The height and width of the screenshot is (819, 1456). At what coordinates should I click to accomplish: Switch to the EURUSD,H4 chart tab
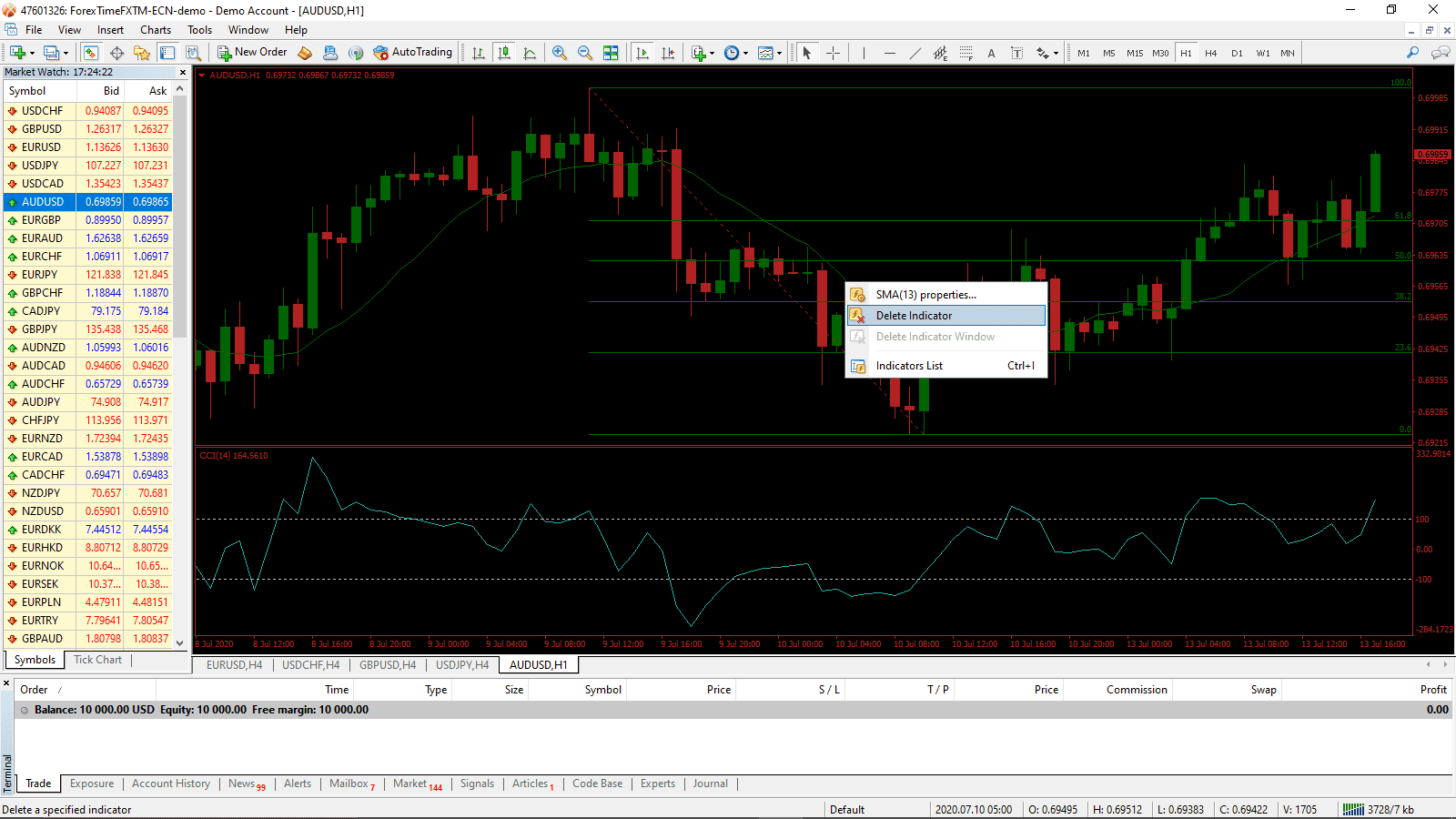click(233, 664)
